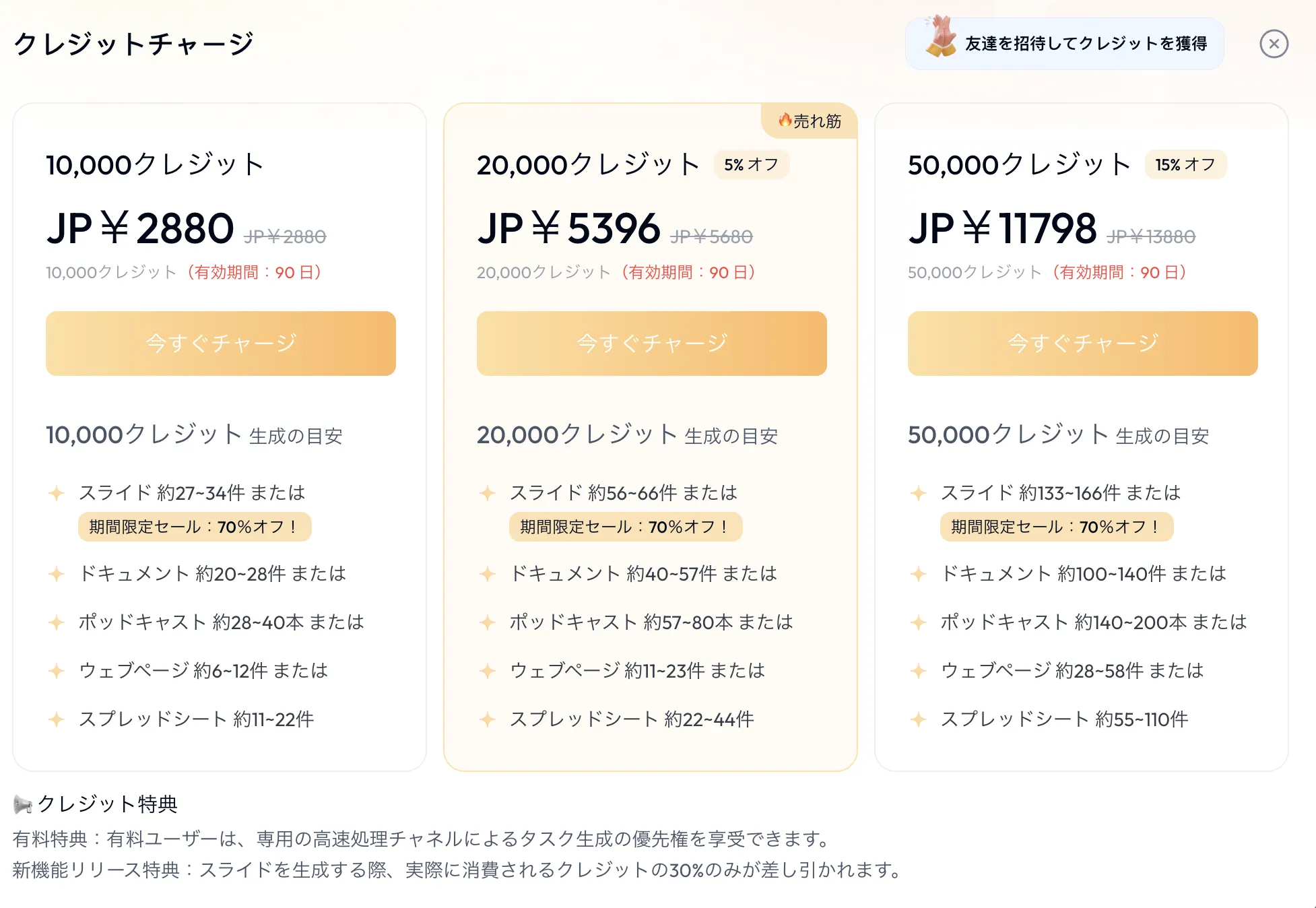Click sparkle icon beside slides 27~34 item
Viewport: 1316px width, 908px height.
click(x=57, y=493)
